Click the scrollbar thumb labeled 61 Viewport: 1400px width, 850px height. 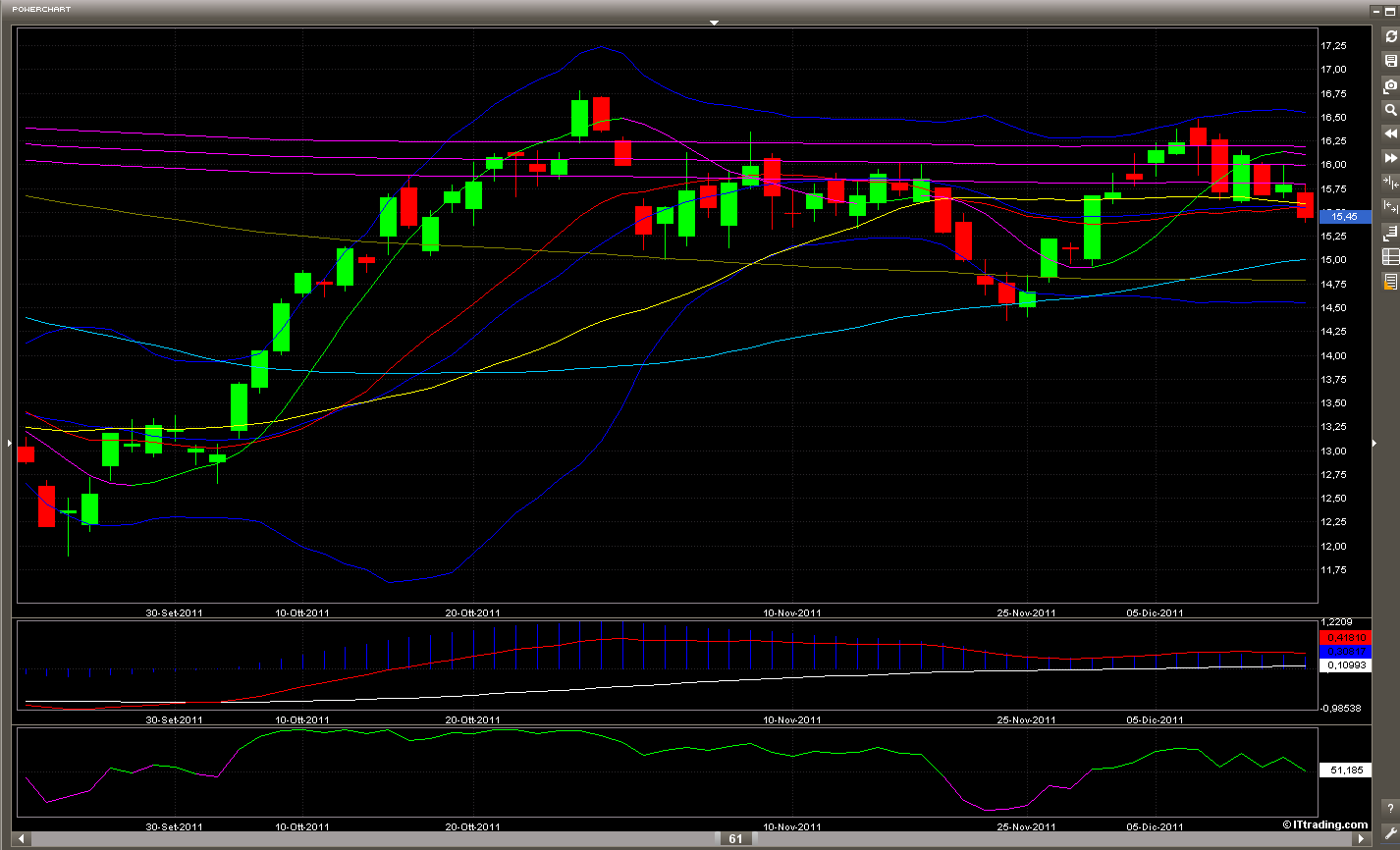click(735, 839)
